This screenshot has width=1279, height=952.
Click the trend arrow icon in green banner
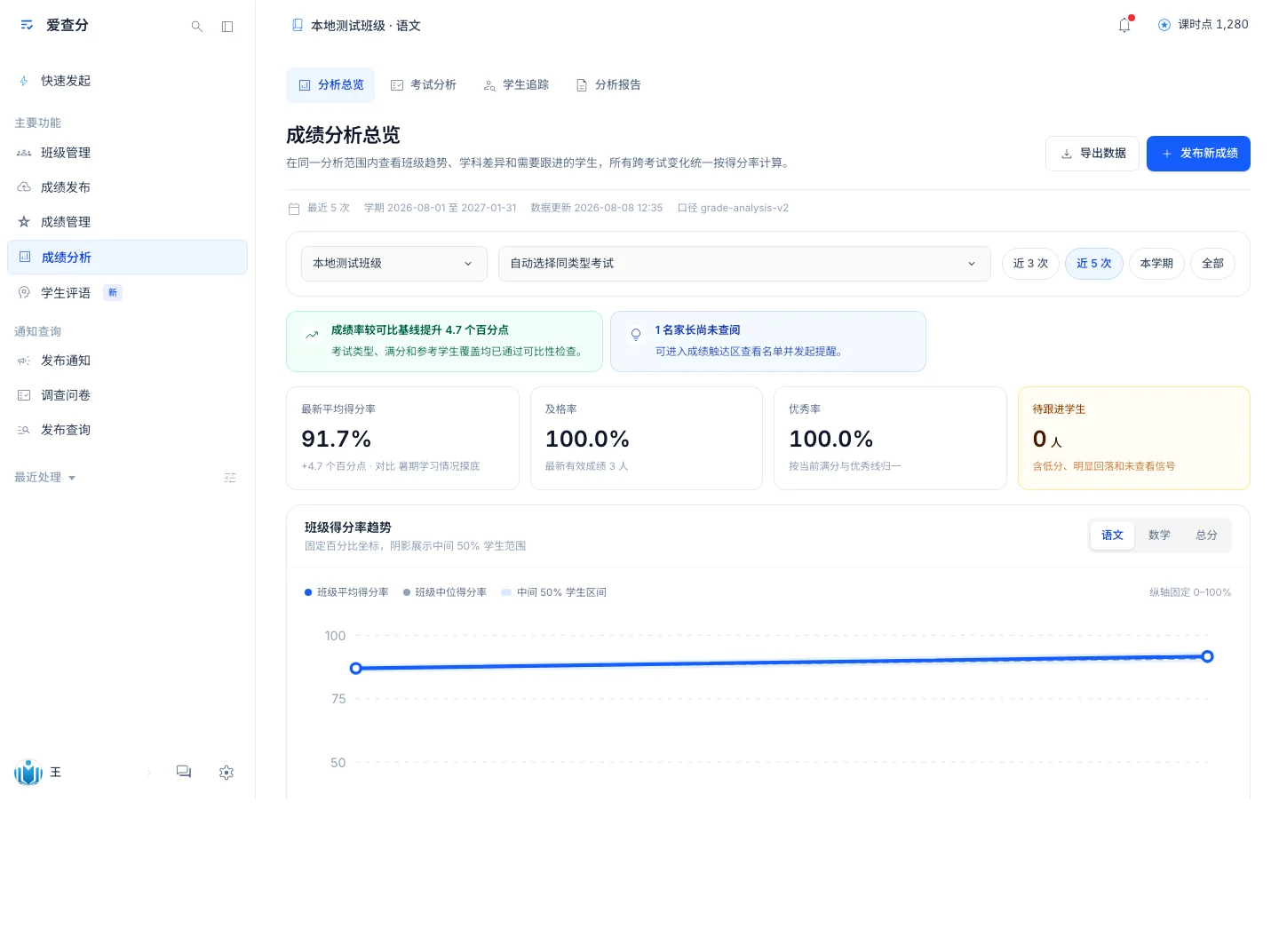312,335
